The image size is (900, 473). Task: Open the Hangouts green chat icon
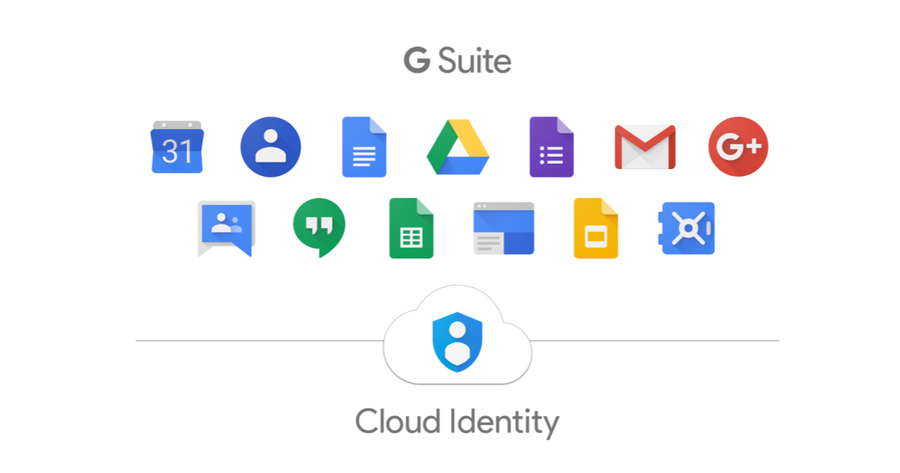[319, 227]
